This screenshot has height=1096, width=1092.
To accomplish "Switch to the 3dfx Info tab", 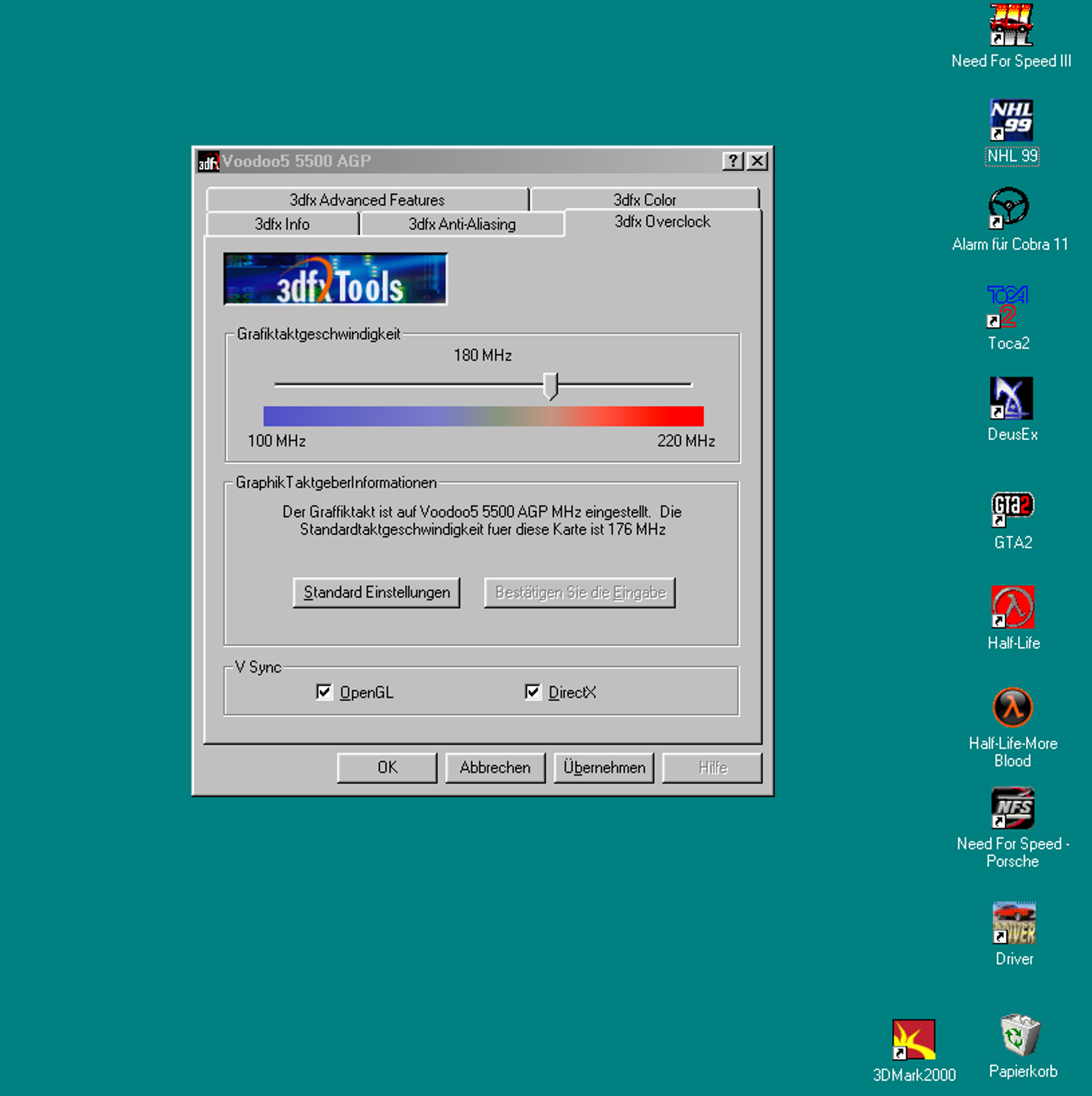I will point(282,224).
